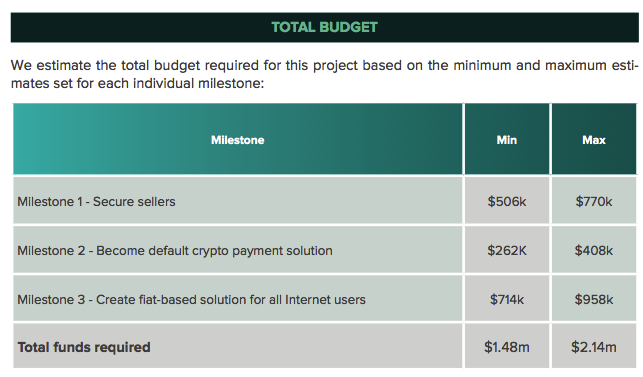
Task: Select the Min column header
Action: click(x=507, y=139)
